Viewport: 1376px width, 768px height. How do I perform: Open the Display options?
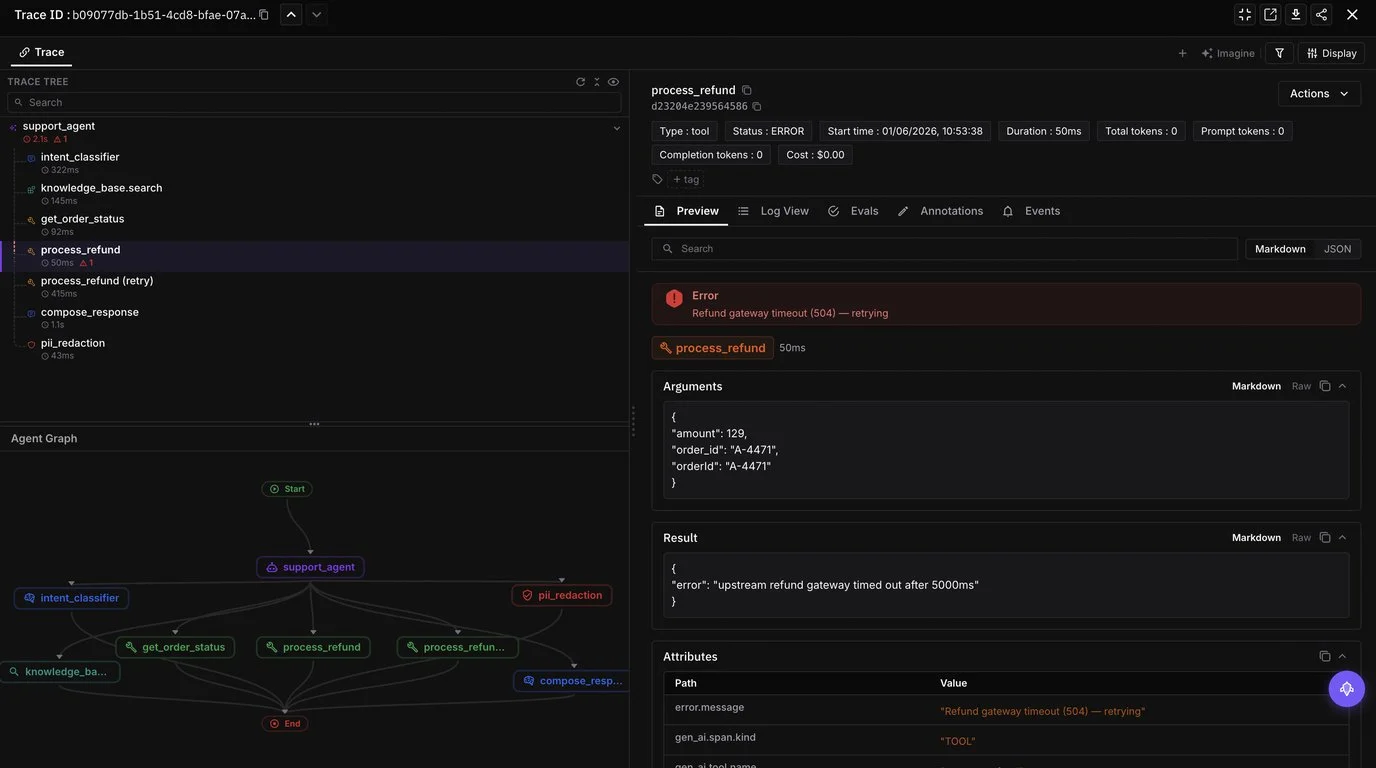pyautogui.click(x=1331, y=53)
